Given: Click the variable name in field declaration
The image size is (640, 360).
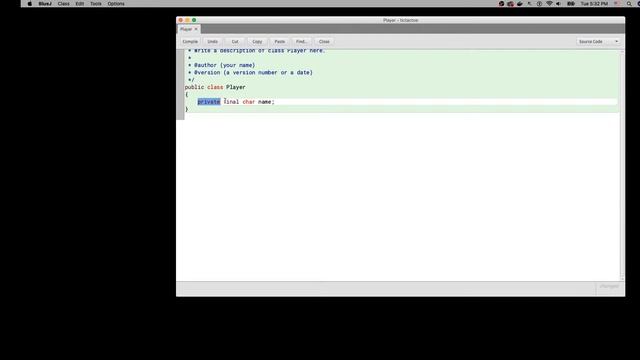Looking at the screenshot, I should click(x=264, y=102).
